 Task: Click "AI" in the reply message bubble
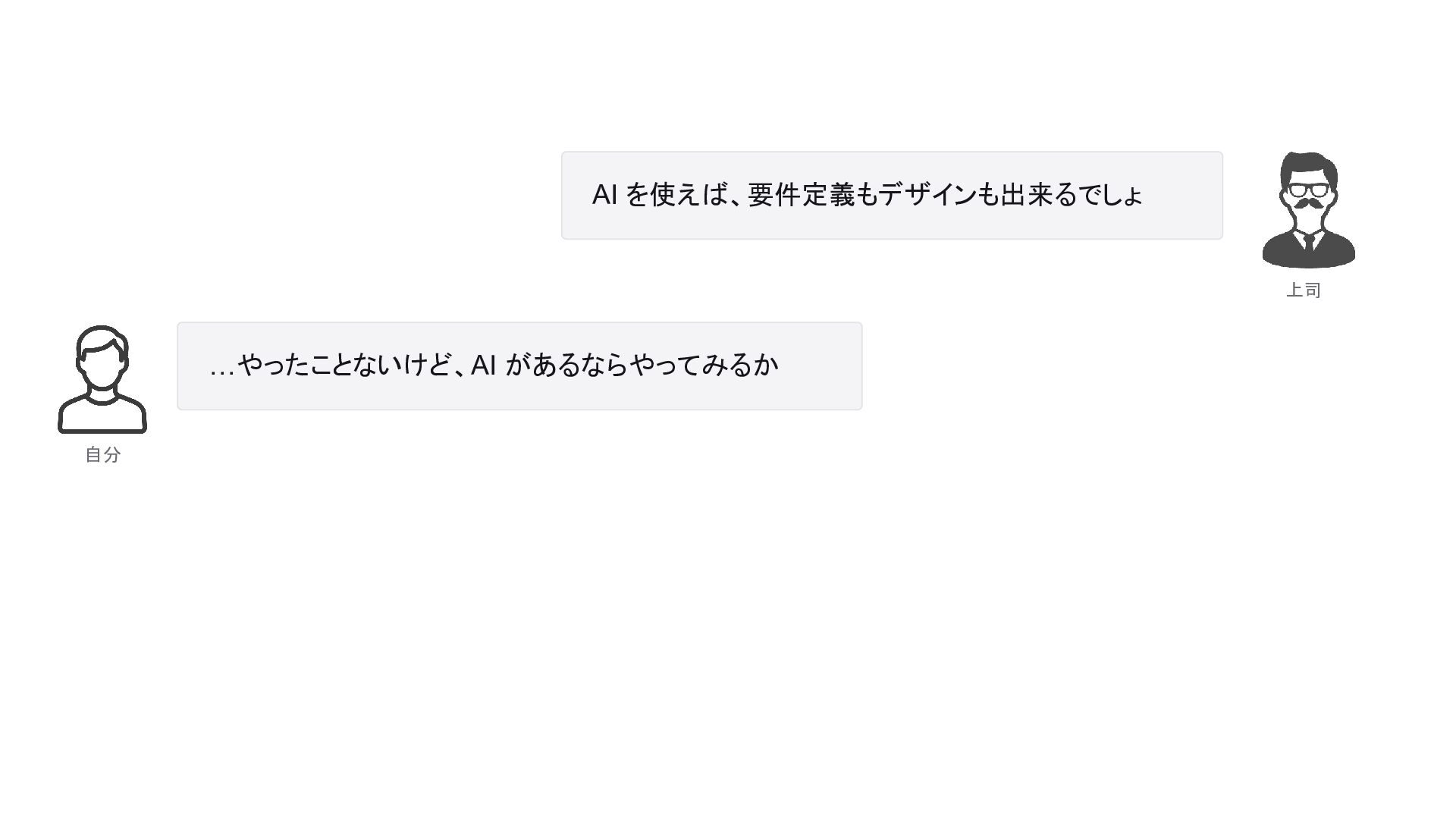pos(483,366)
